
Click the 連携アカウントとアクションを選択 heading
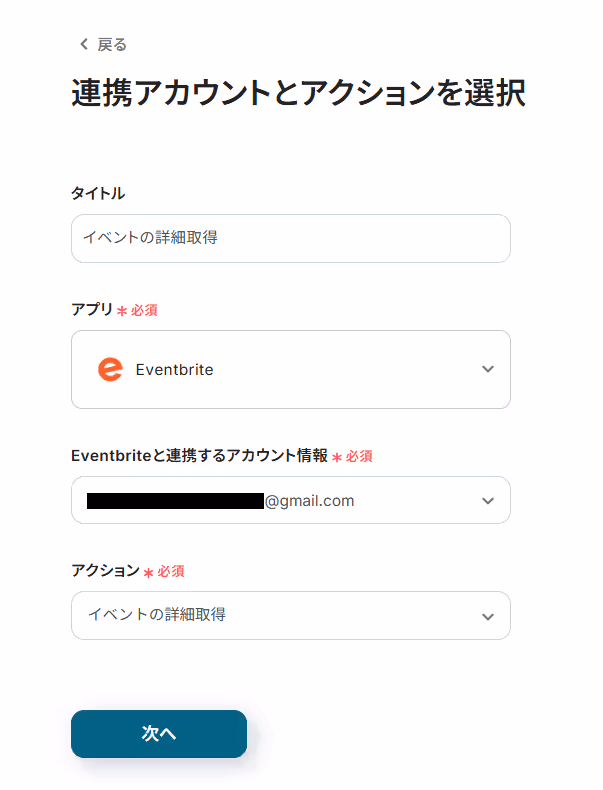[x=298, y=93]
